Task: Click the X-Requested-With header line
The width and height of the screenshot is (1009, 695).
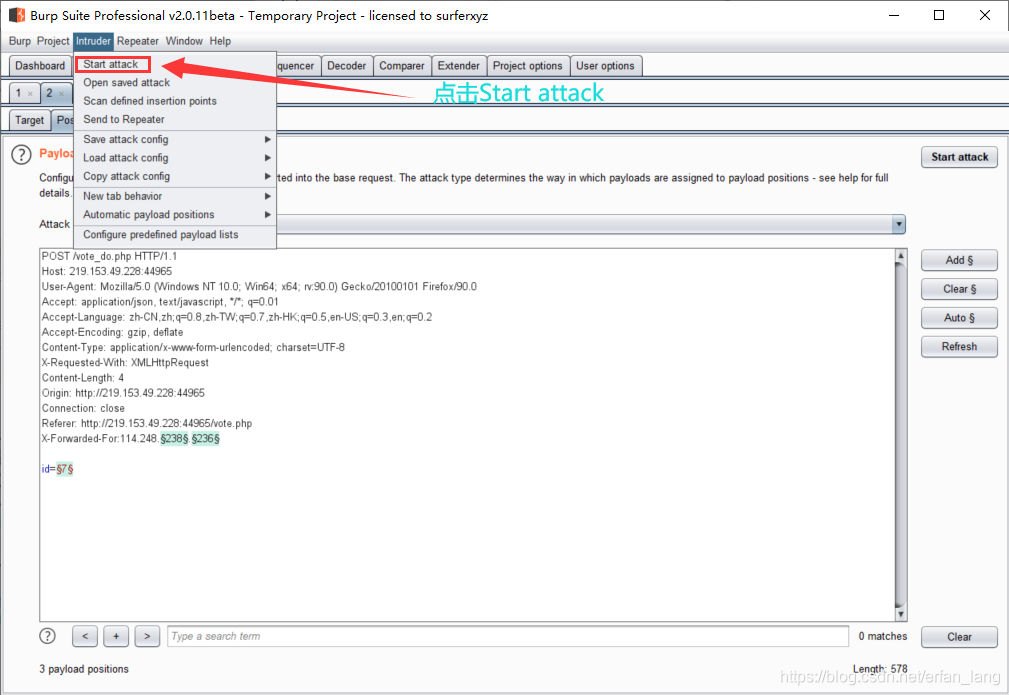Action: 125,363
